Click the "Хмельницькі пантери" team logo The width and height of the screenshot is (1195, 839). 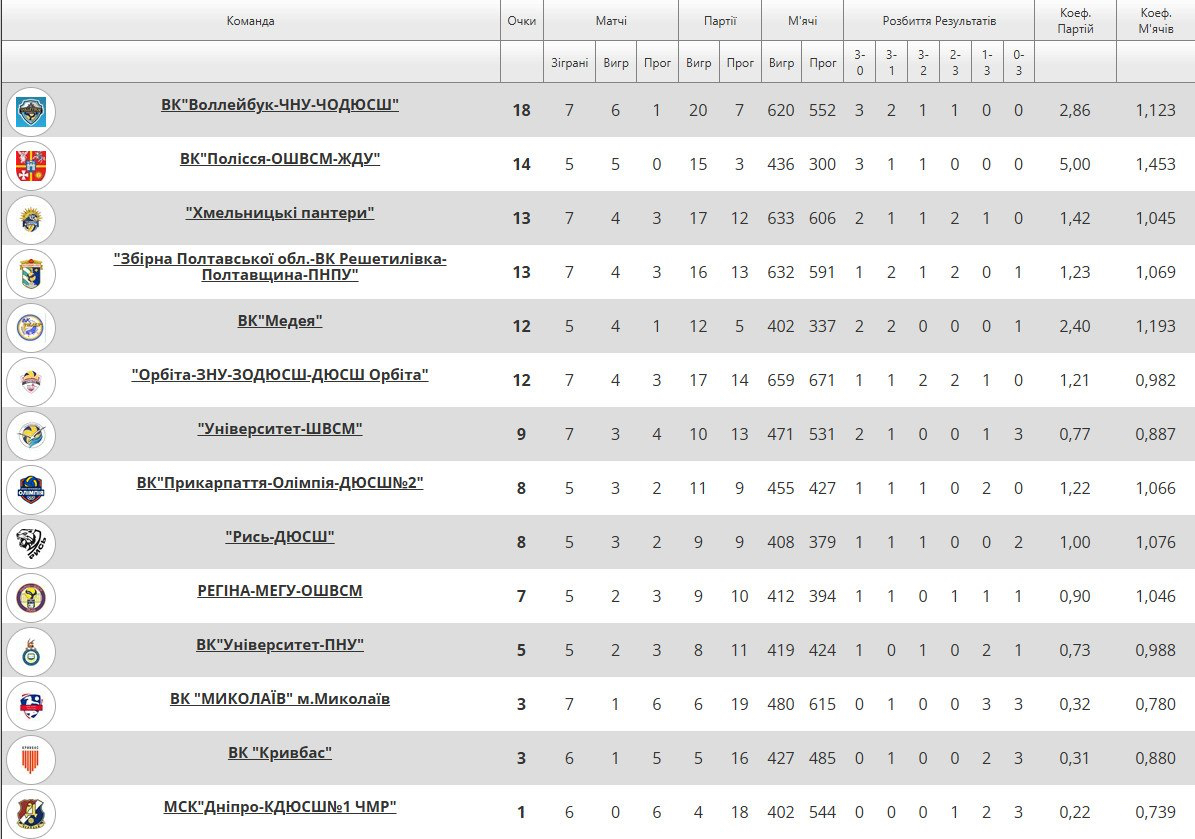pos(31,219)
